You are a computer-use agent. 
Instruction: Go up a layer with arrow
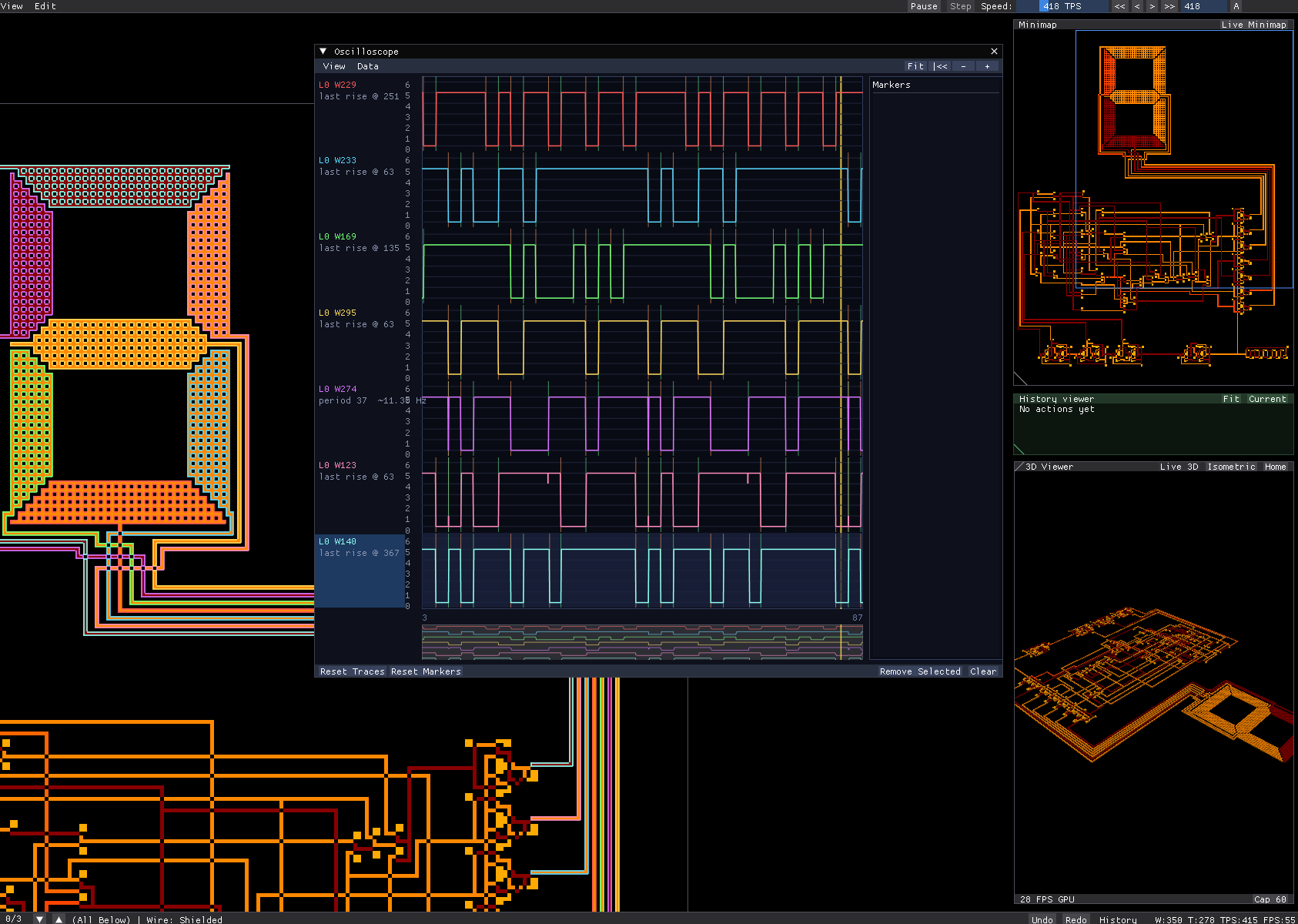click(59, 919)
